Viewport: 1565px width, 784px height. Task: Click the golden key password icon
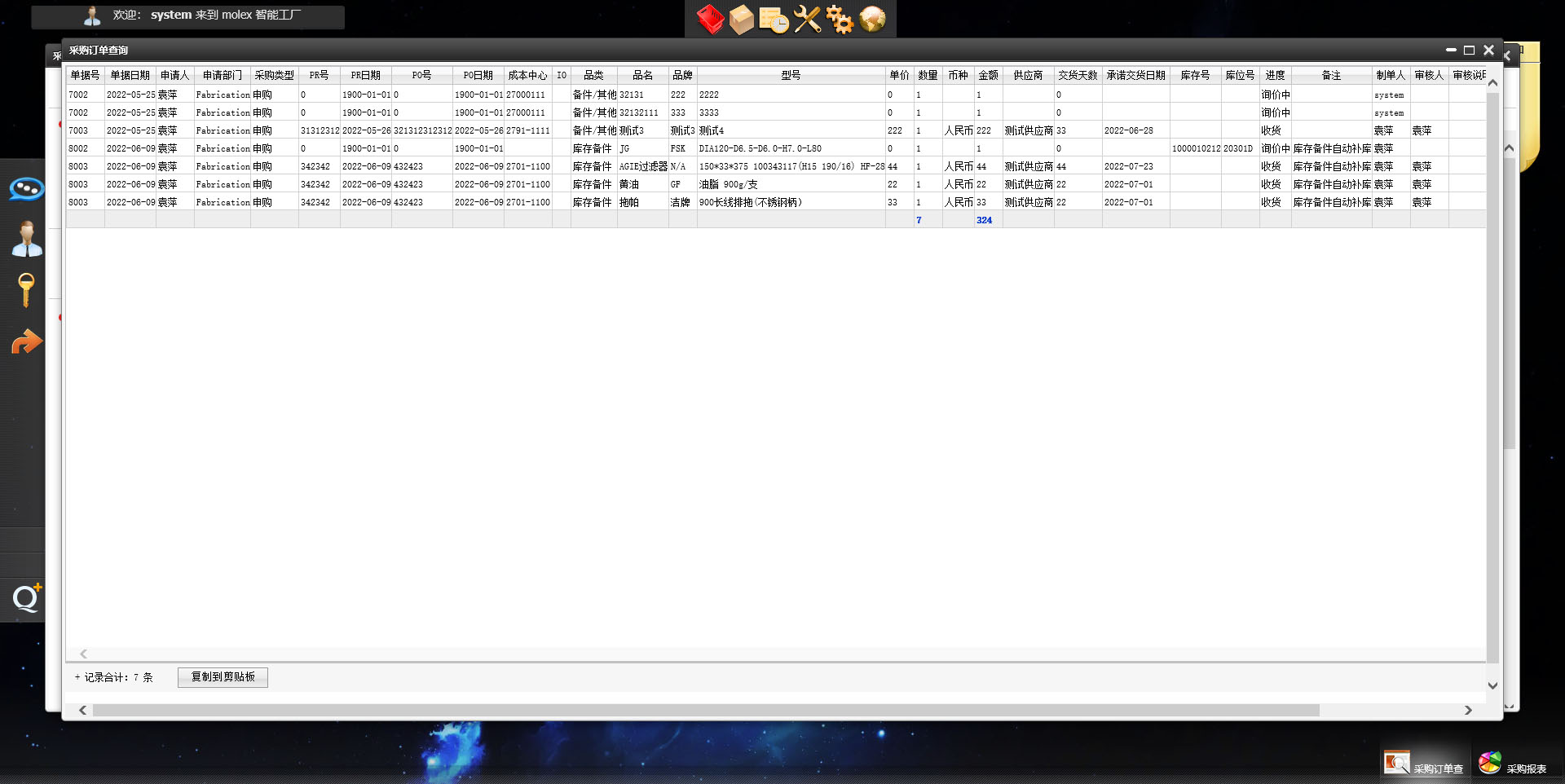click(x=26, y=290)
